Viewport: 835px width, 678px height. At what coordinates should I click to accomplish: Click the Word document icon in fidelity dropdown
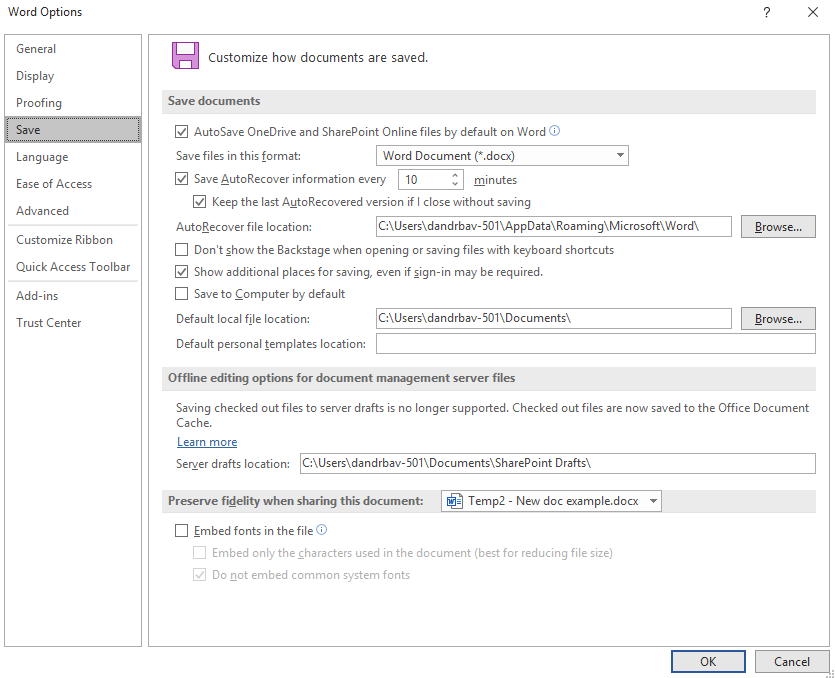pyautogui.click(x=454, y=501)
